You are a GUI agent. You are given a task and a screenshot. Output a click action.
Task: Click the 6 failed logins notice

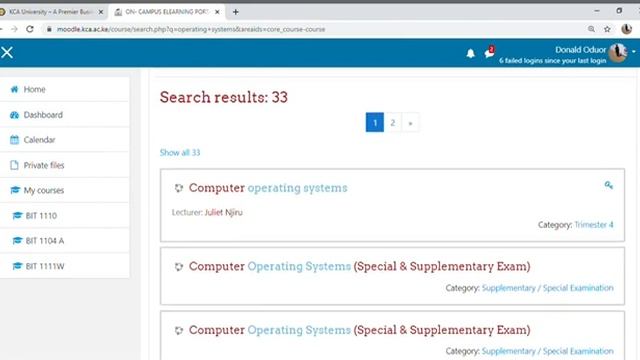[x=552, y=61]
